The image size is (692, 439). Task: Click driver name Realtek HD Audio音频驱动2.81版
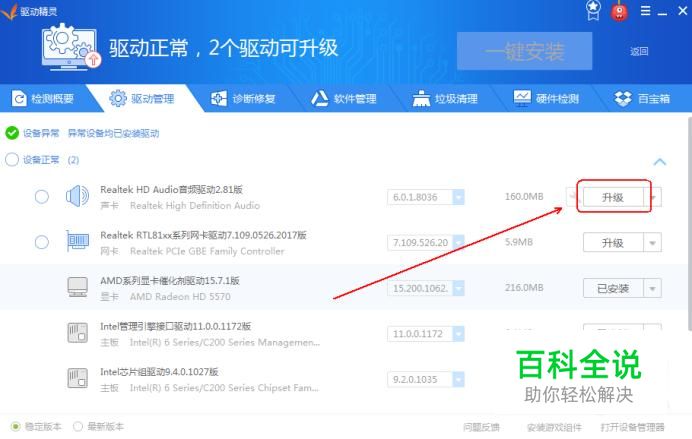pyautogui.click(x=171, y=189)
